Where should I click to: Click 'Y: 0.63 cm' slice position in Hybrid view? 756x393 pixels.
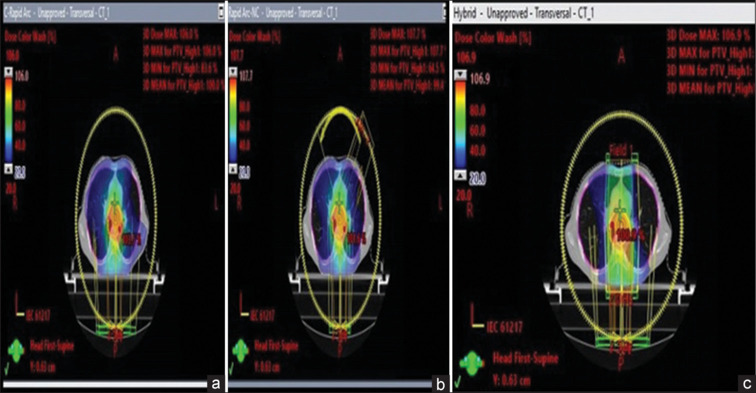[x=512, y=380]
